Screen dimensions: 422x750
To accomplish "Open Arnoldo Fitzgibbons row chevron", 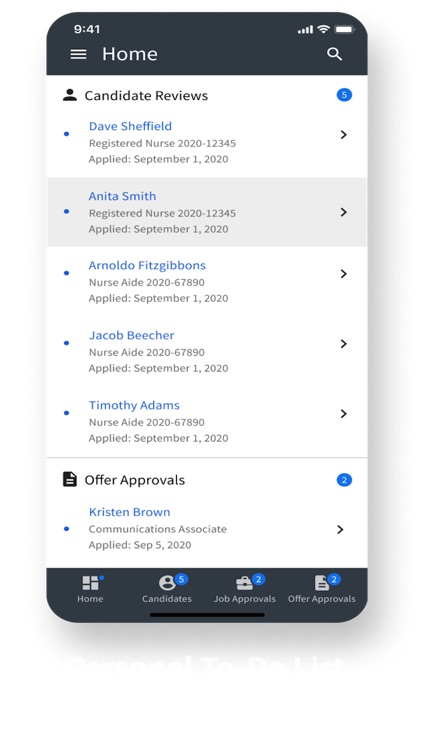I will point(344,274).
